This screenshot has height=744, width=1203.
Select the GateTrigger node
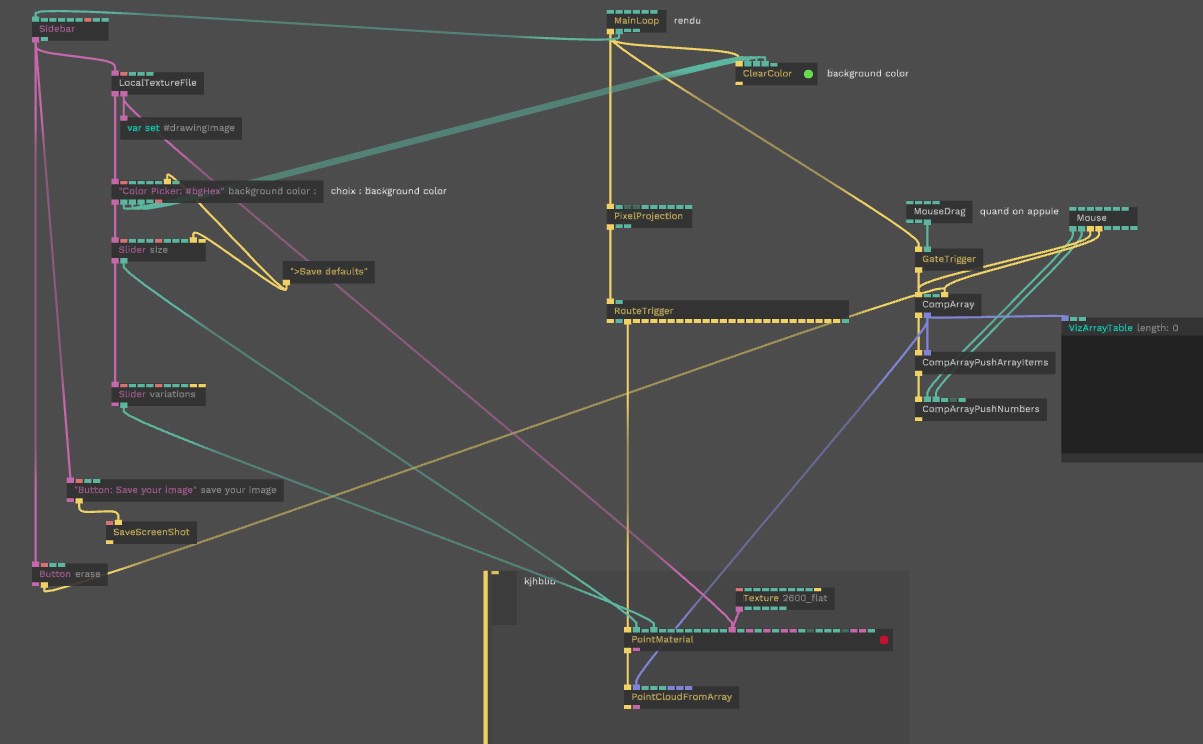click(948, 259)
